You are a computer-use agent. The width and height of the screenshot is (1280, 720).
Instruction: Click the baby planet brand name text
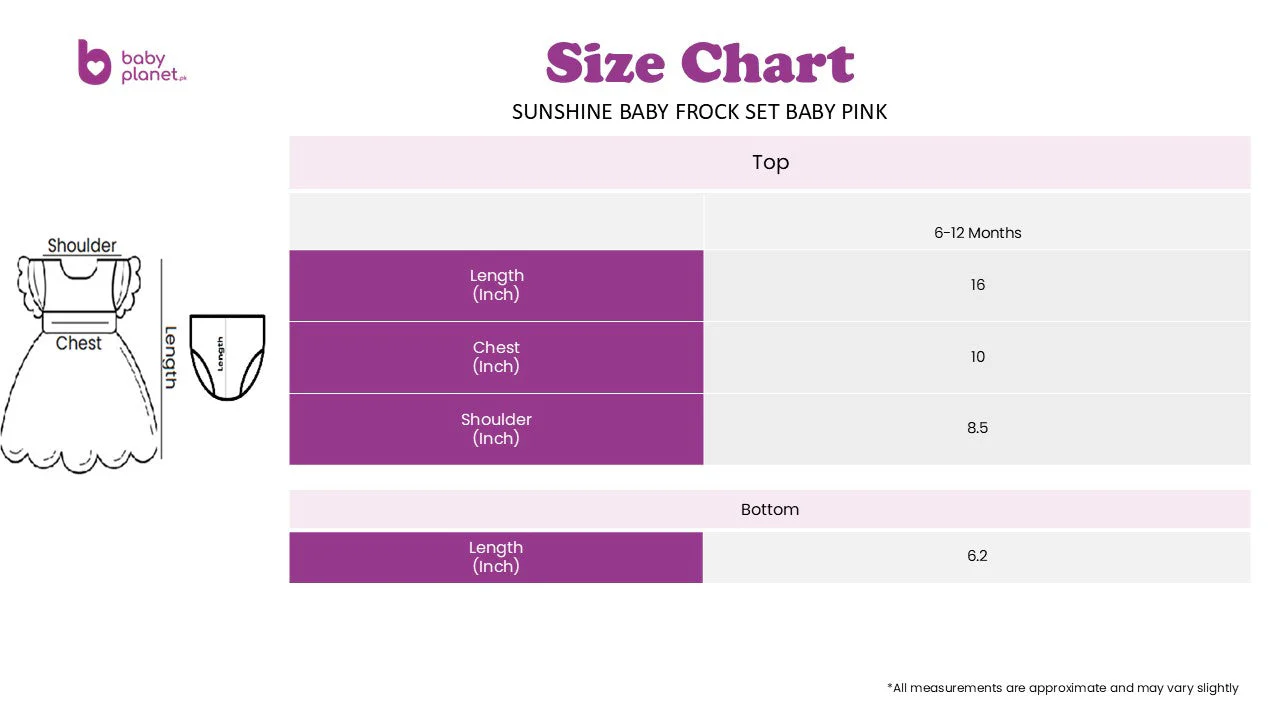coord(153,67)
